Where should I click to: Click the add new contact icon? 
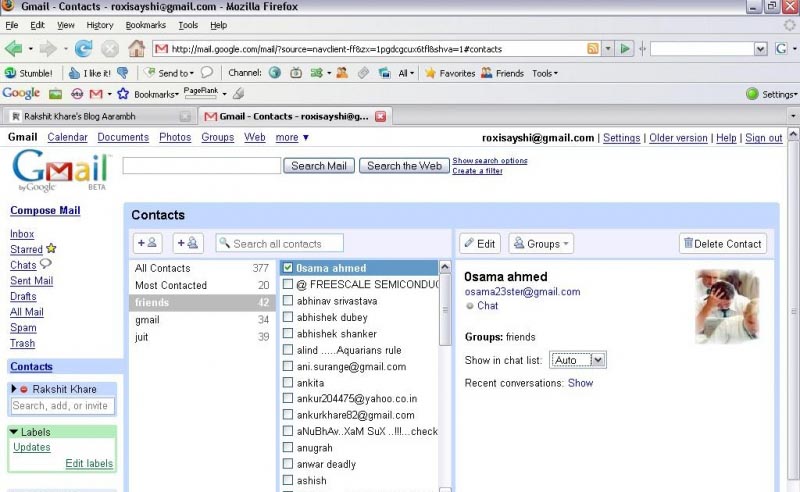click(x=147, y=243)
